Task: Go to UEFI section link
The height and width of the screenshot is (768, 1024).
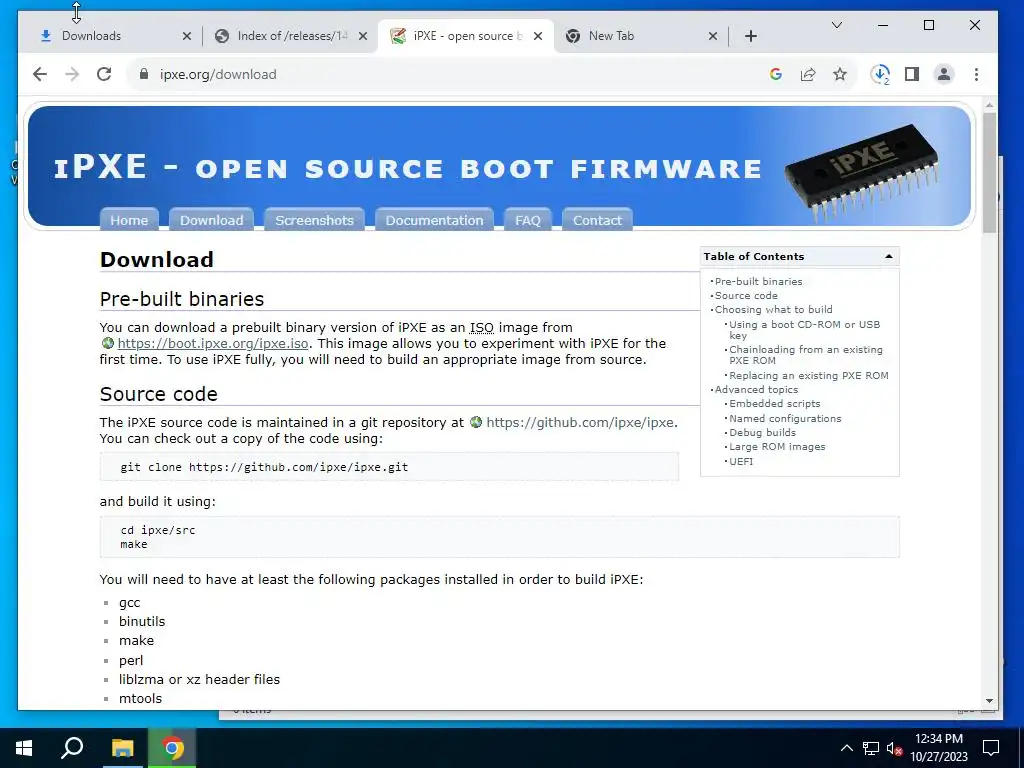Action: point(741,461)
